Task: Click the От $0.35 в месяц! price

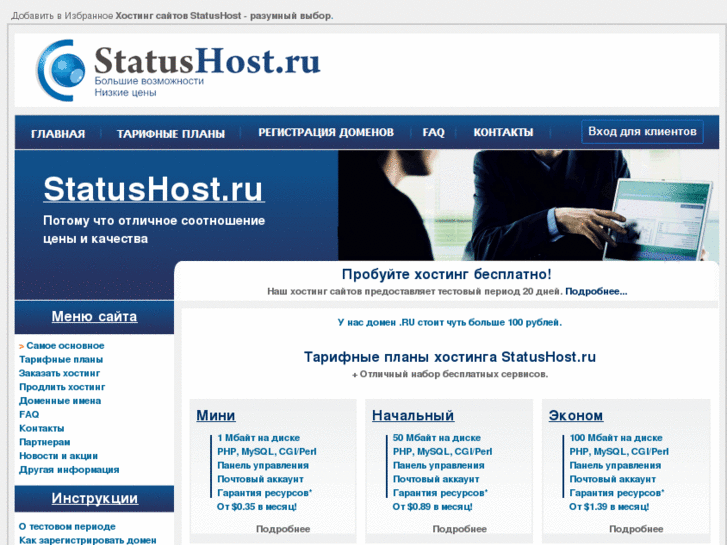Action: (257, 507)
